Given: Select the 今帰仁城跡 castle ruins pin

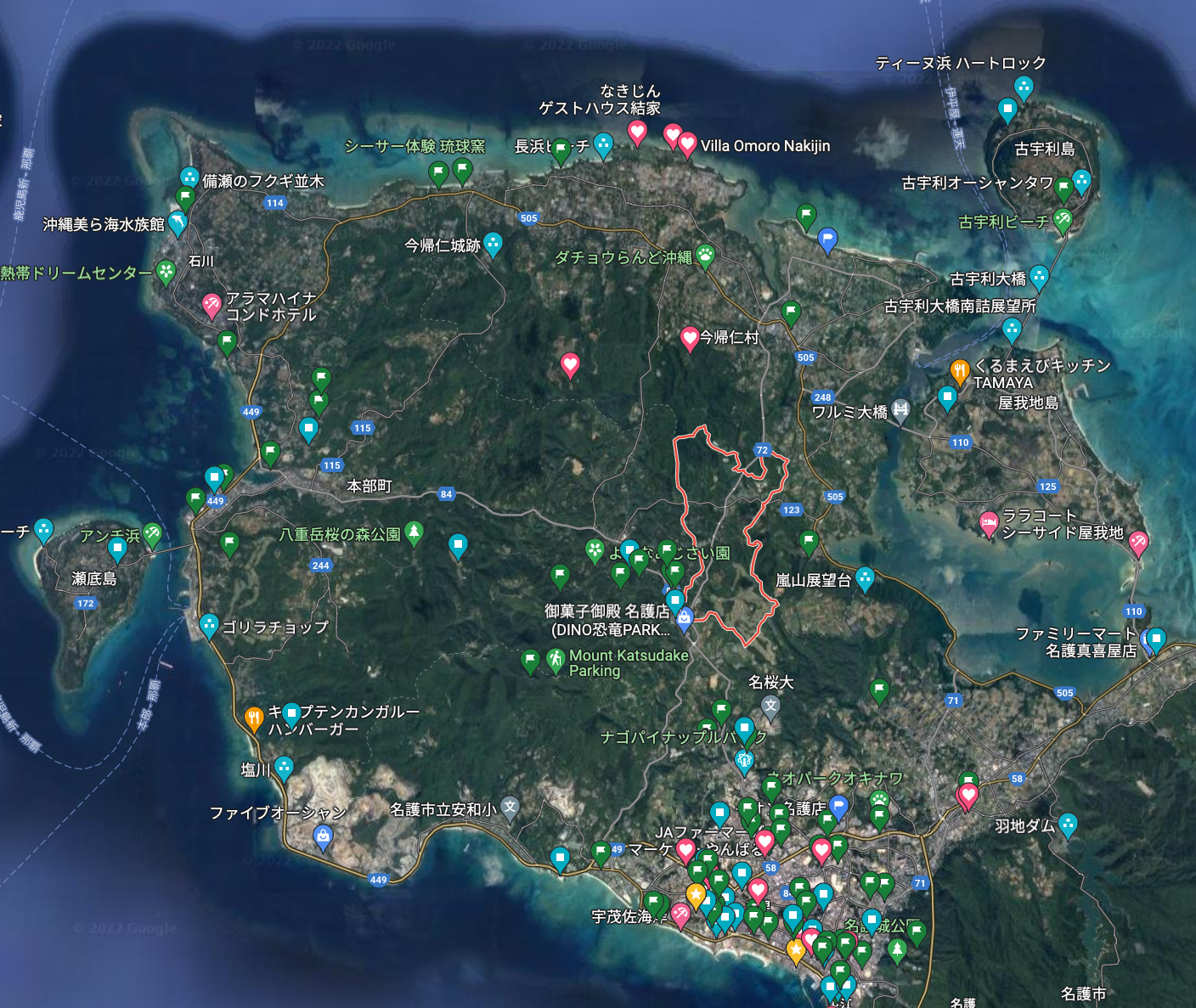Looking at the screenshot, I should click(493, 245).
